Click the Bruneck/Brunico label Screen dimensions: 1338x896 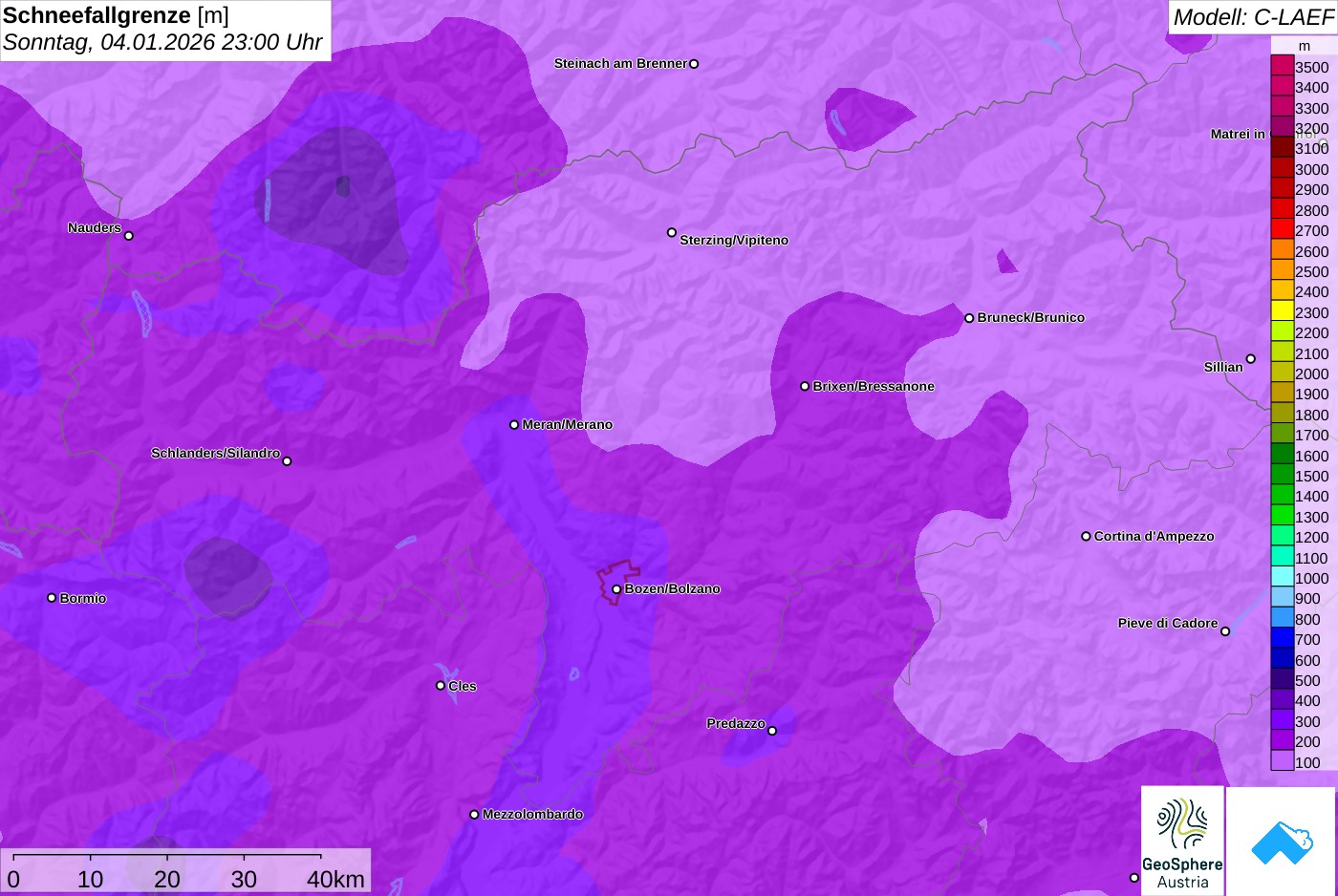coord(1031,317)
